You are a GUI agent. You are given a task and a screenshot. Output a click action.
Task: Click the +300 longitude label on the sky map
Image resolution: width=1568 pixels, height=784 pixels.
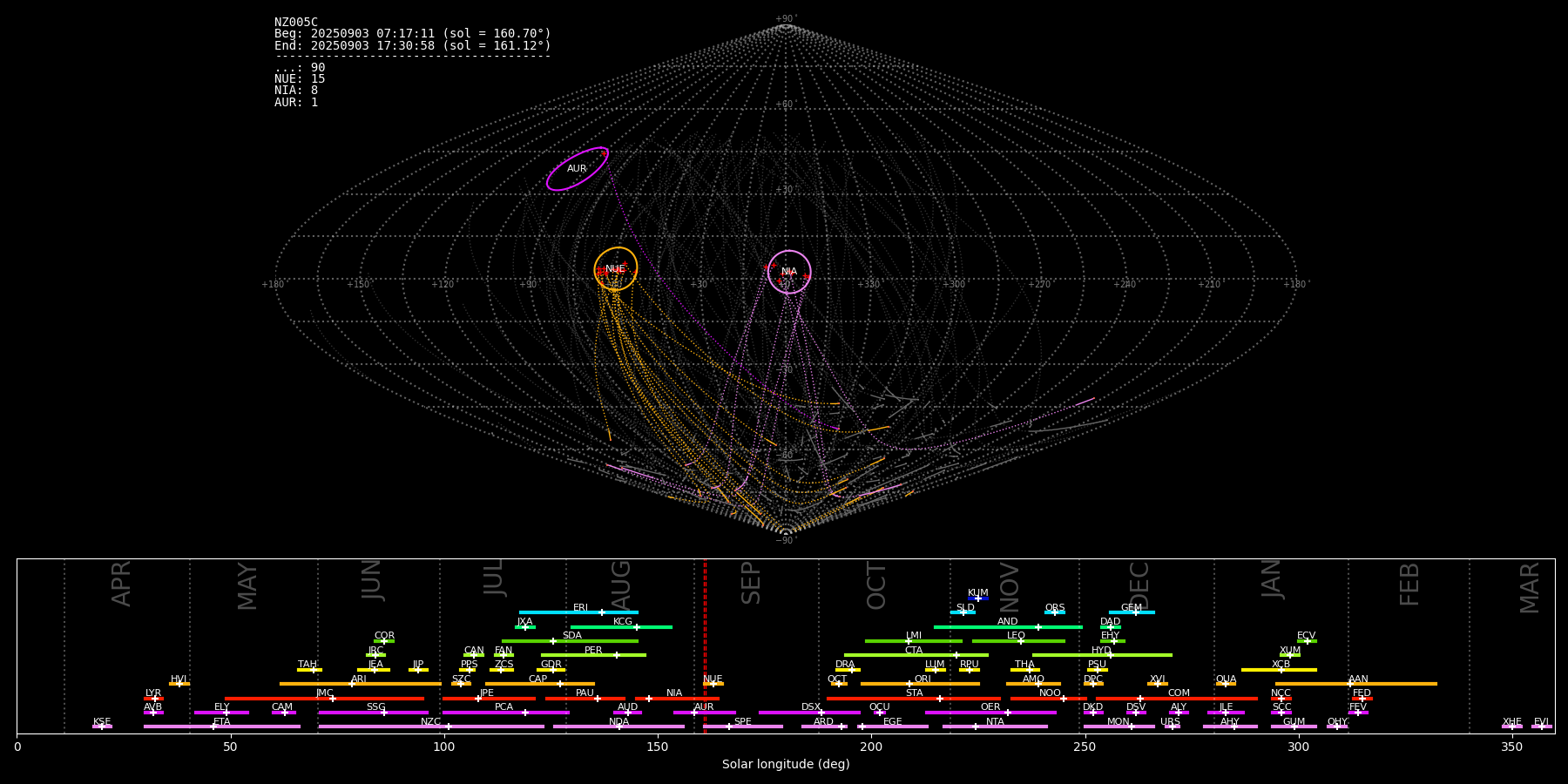[x=954, y=284]
